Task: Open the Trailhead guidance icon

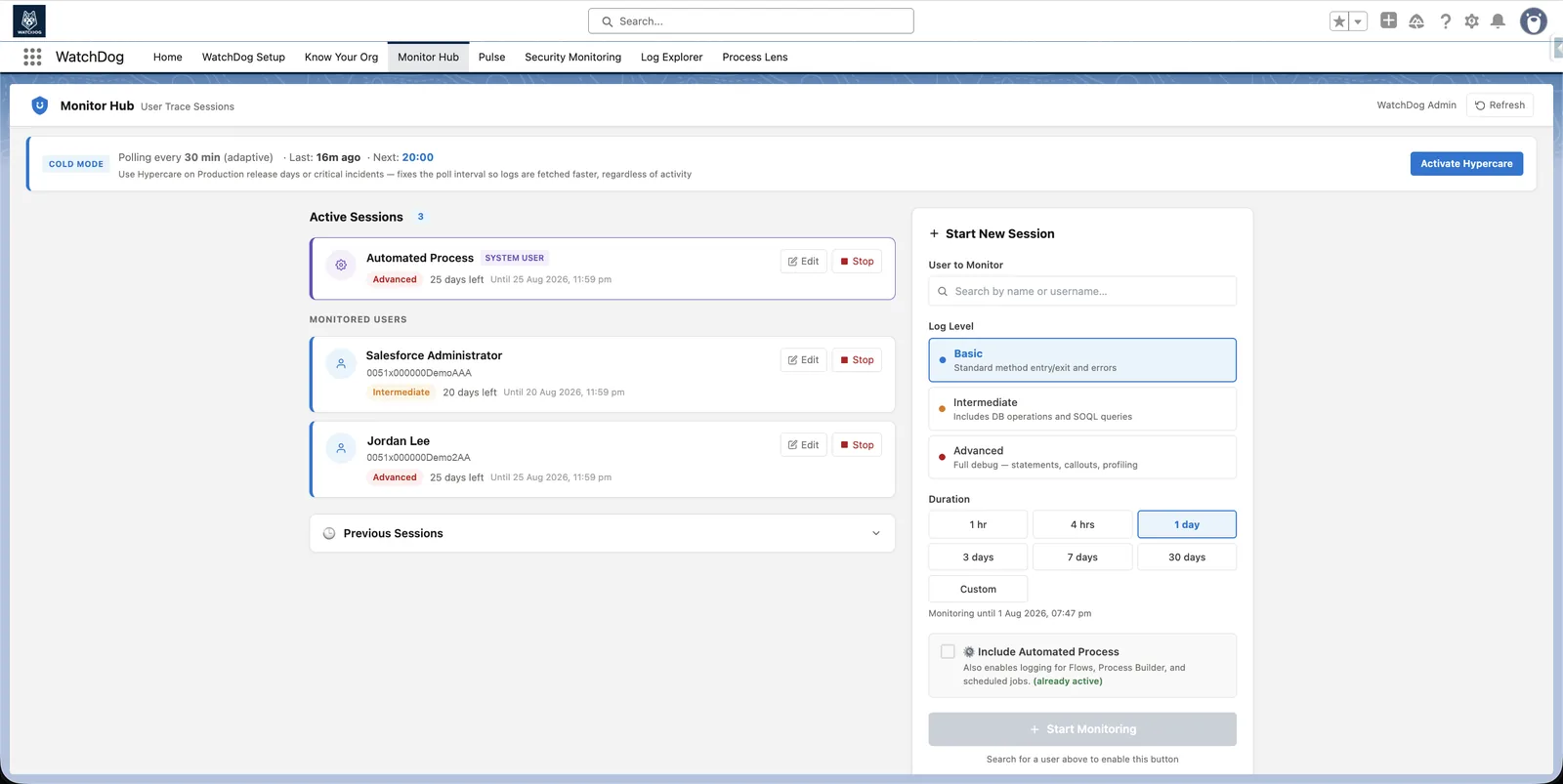Action: coord(1416,21)
